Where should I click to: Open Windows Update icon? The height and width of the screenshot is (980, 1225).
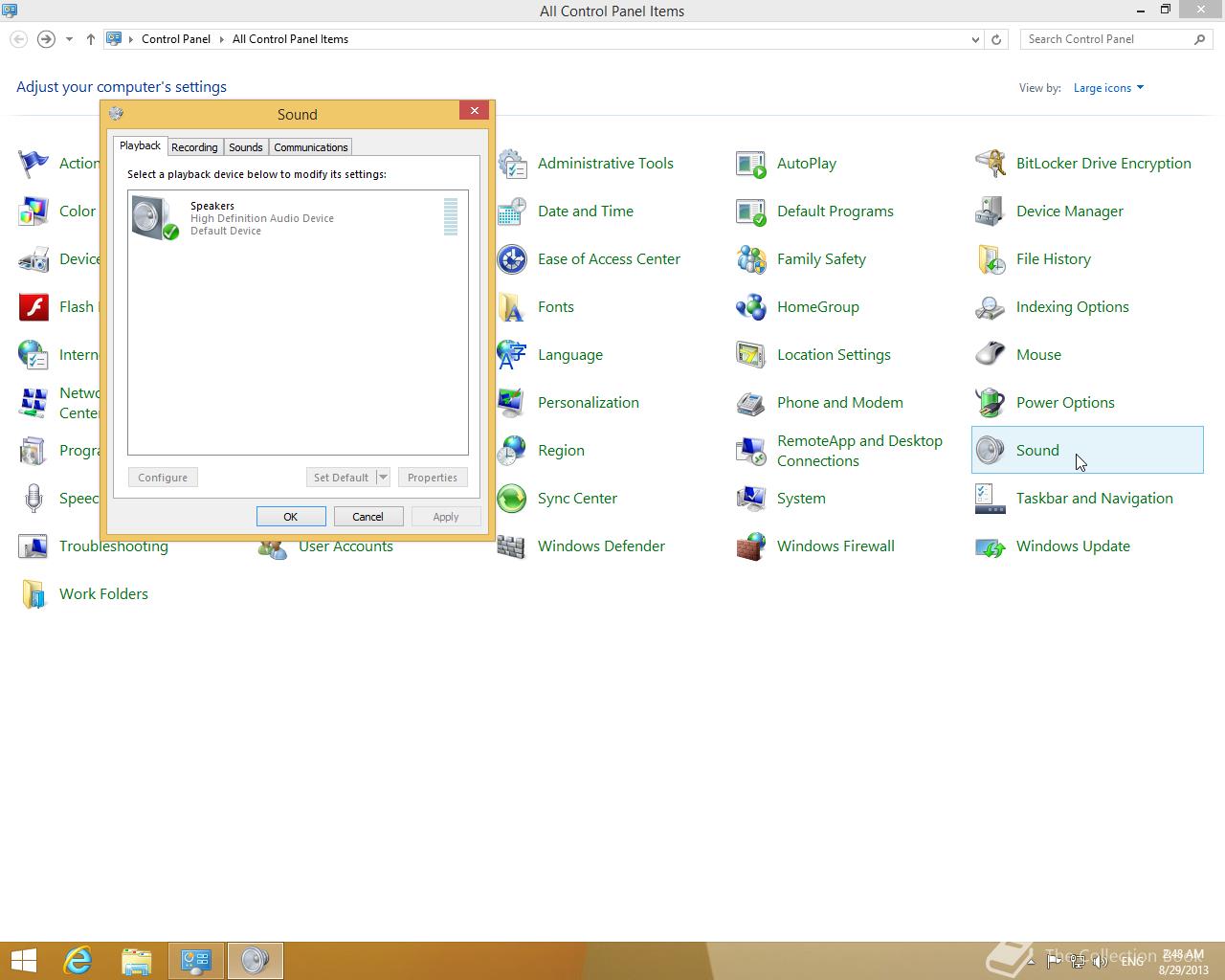(991, 546)
